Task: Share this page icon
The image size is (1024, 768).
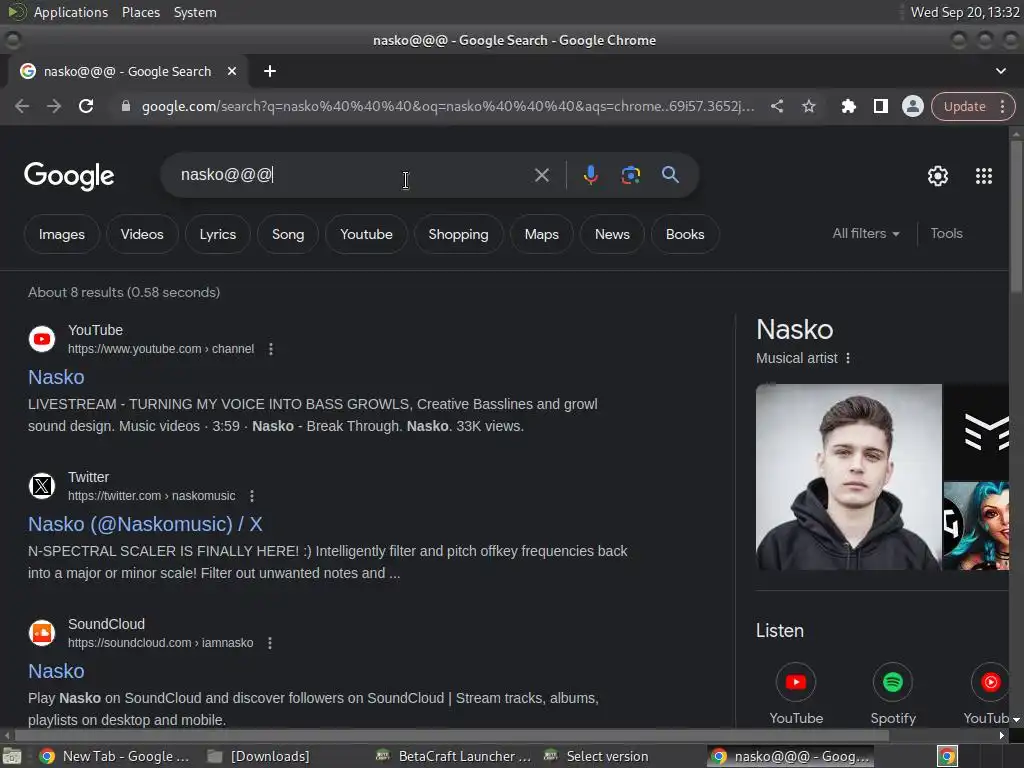Action: point(776,106)
